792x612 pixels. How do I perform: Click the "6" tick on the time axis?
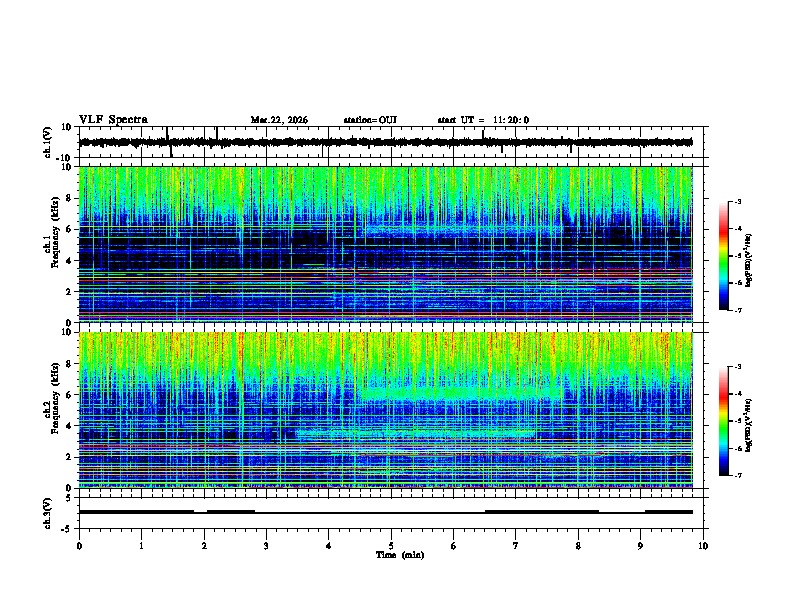point(454,546)
